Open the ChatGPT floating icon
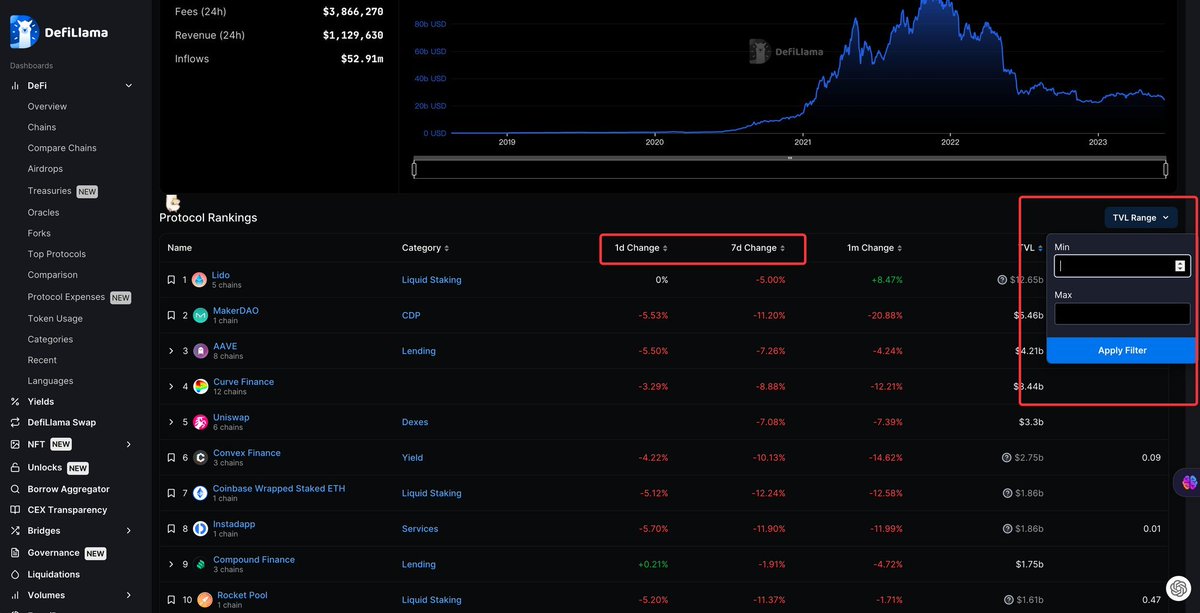 [x=1178, y=588]
